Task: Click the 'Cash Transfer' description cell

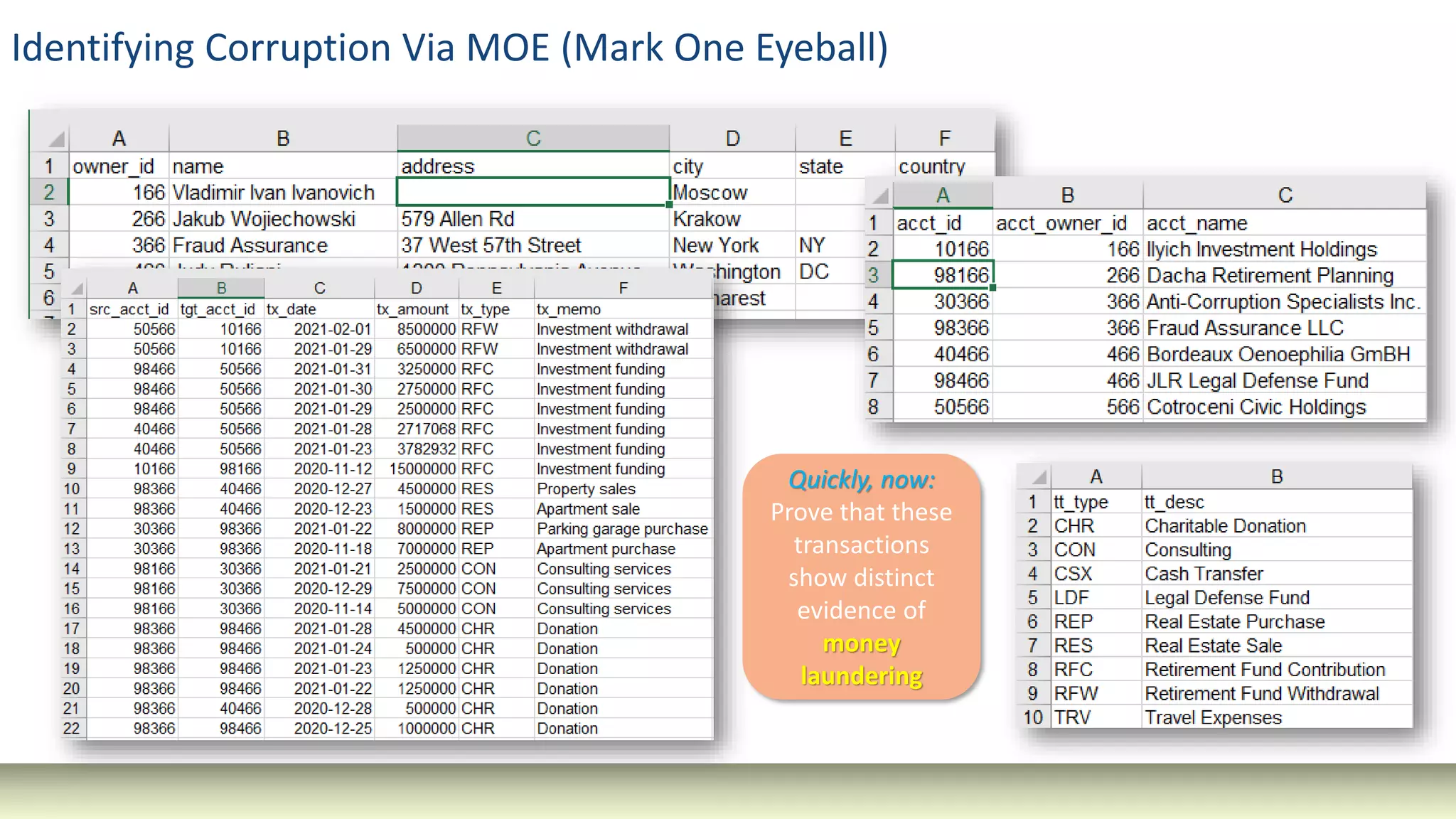Action: click(x=1277, y=574)
